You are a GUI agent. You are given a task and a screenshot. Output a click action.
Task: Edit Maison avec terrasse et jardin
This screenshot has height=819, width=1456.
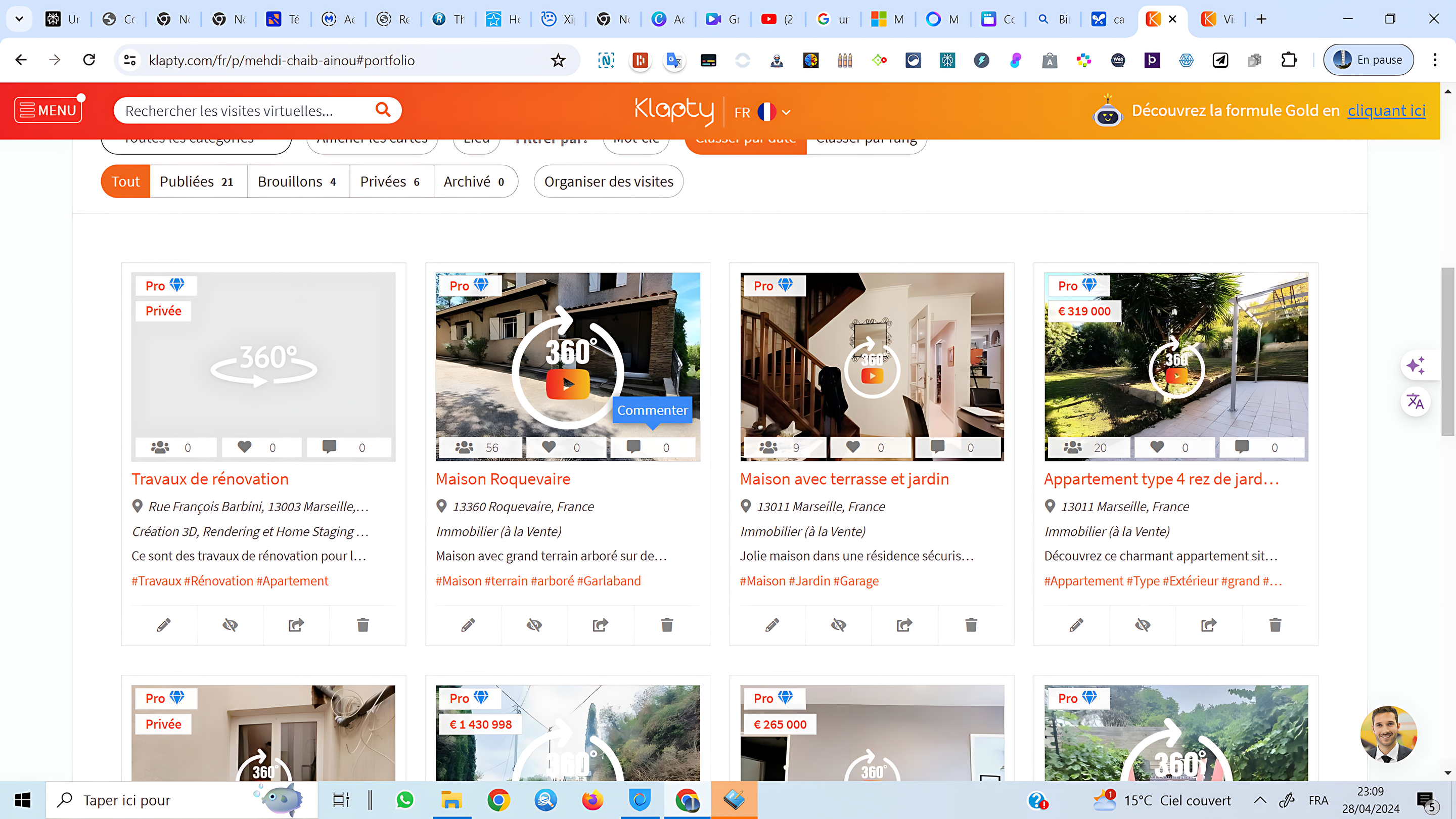pos(772,624)
